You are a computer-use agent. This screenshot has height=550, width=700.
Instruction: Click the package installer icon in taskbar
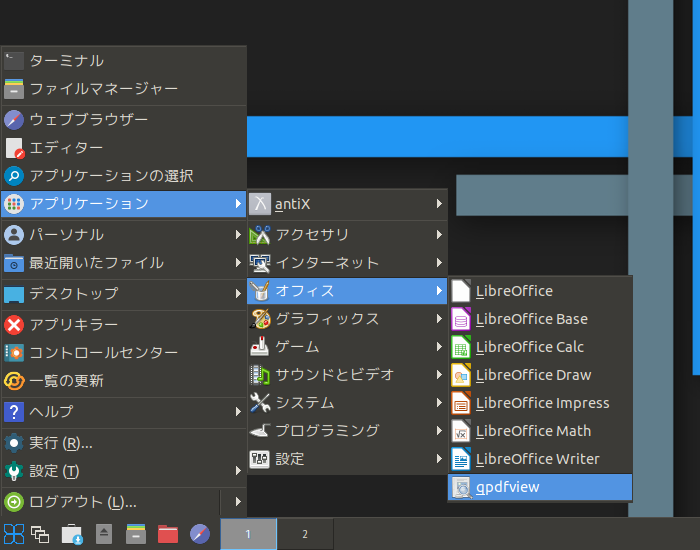tap(71, 534)
